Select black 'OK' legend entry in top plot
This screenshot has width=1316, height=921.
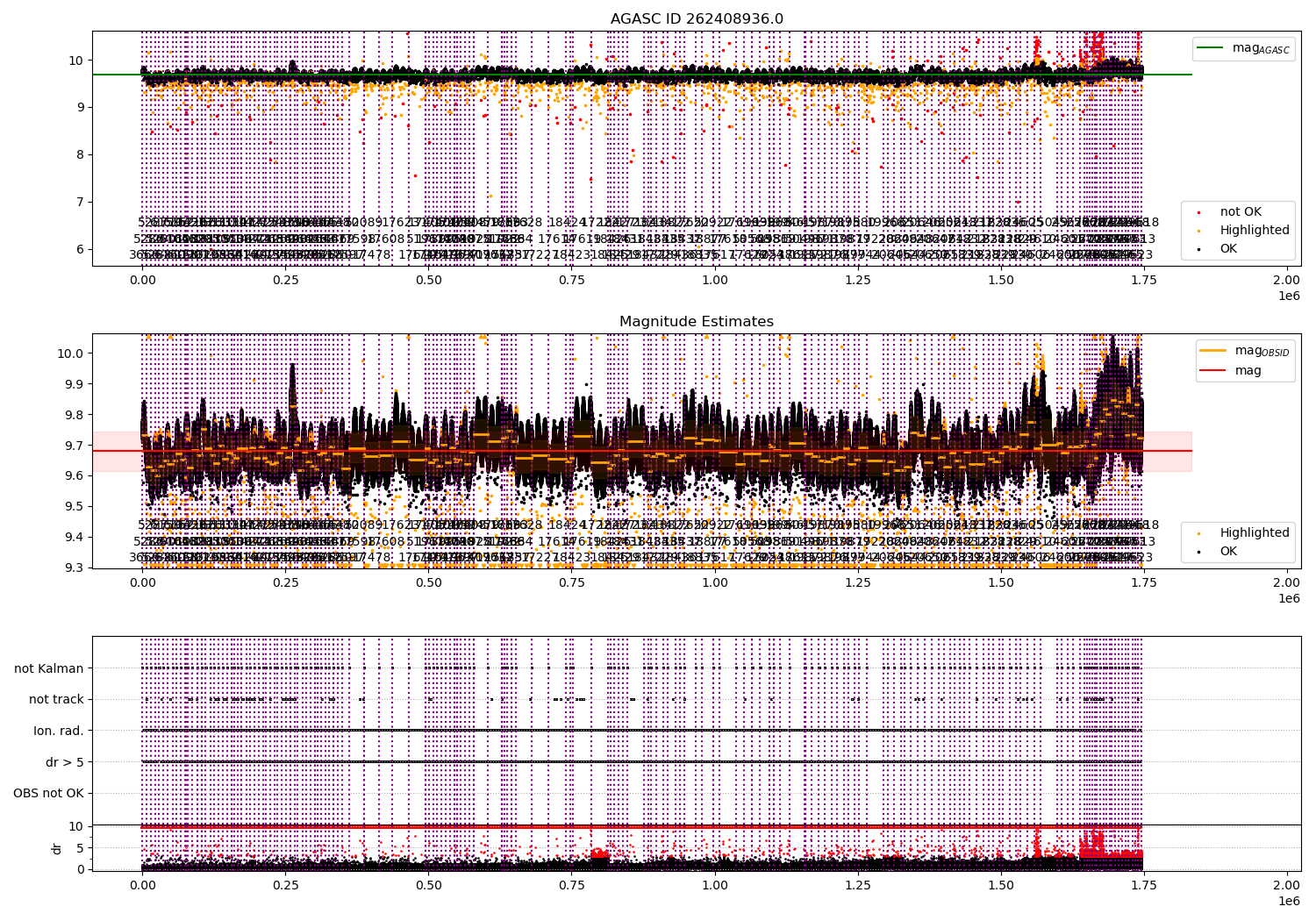point(1228,249)
